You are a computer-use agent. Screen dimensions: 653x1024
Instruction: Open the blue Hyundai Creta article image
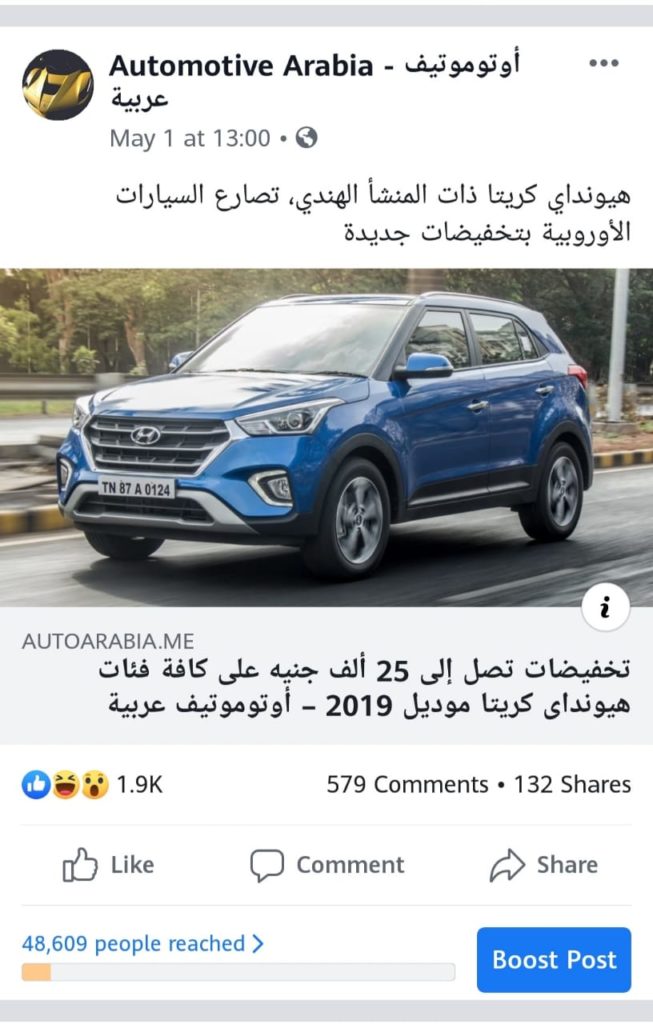[326, 438]
